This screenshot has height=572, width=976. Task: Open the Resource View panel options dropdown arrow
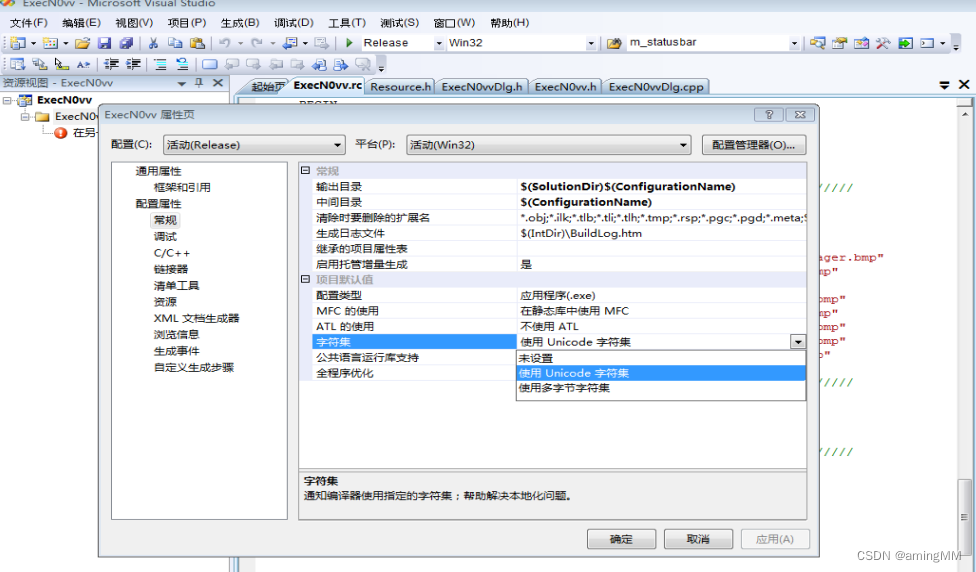[182, 83]
